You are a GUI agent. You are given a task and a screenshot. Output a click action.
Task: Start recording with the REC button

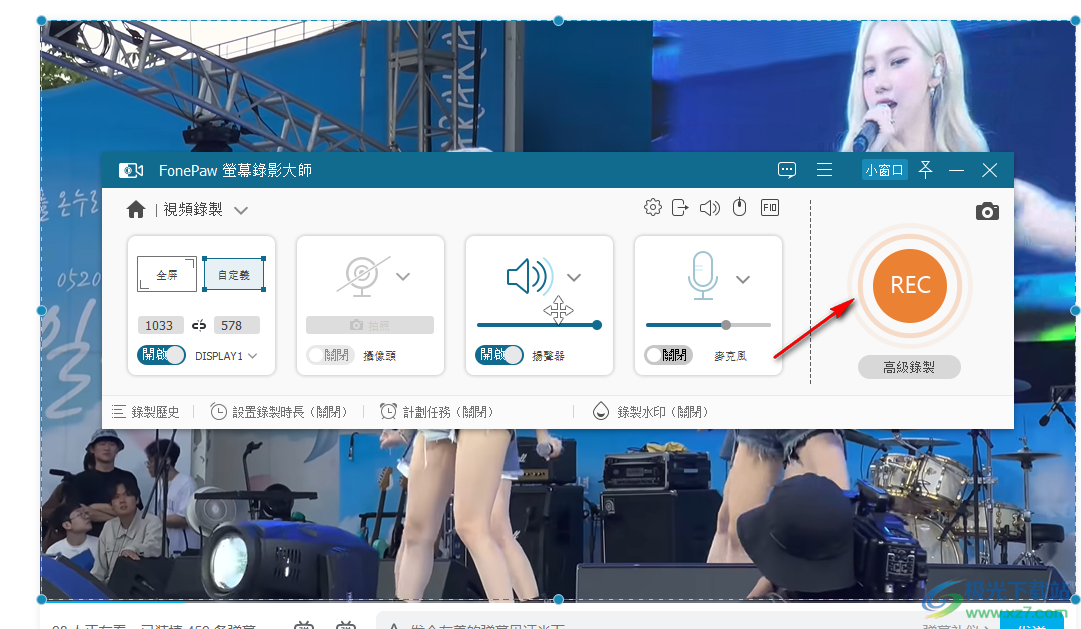(910, 286)
